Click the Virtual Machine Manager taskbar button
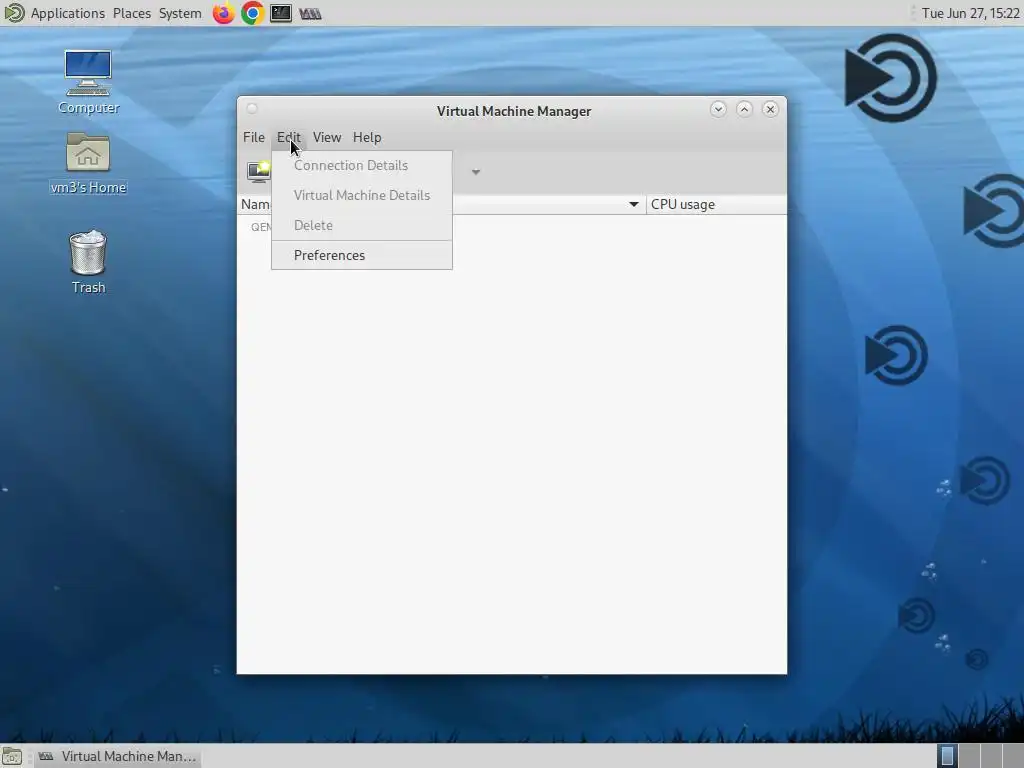 pyautogui.click(x=117, y=756)
